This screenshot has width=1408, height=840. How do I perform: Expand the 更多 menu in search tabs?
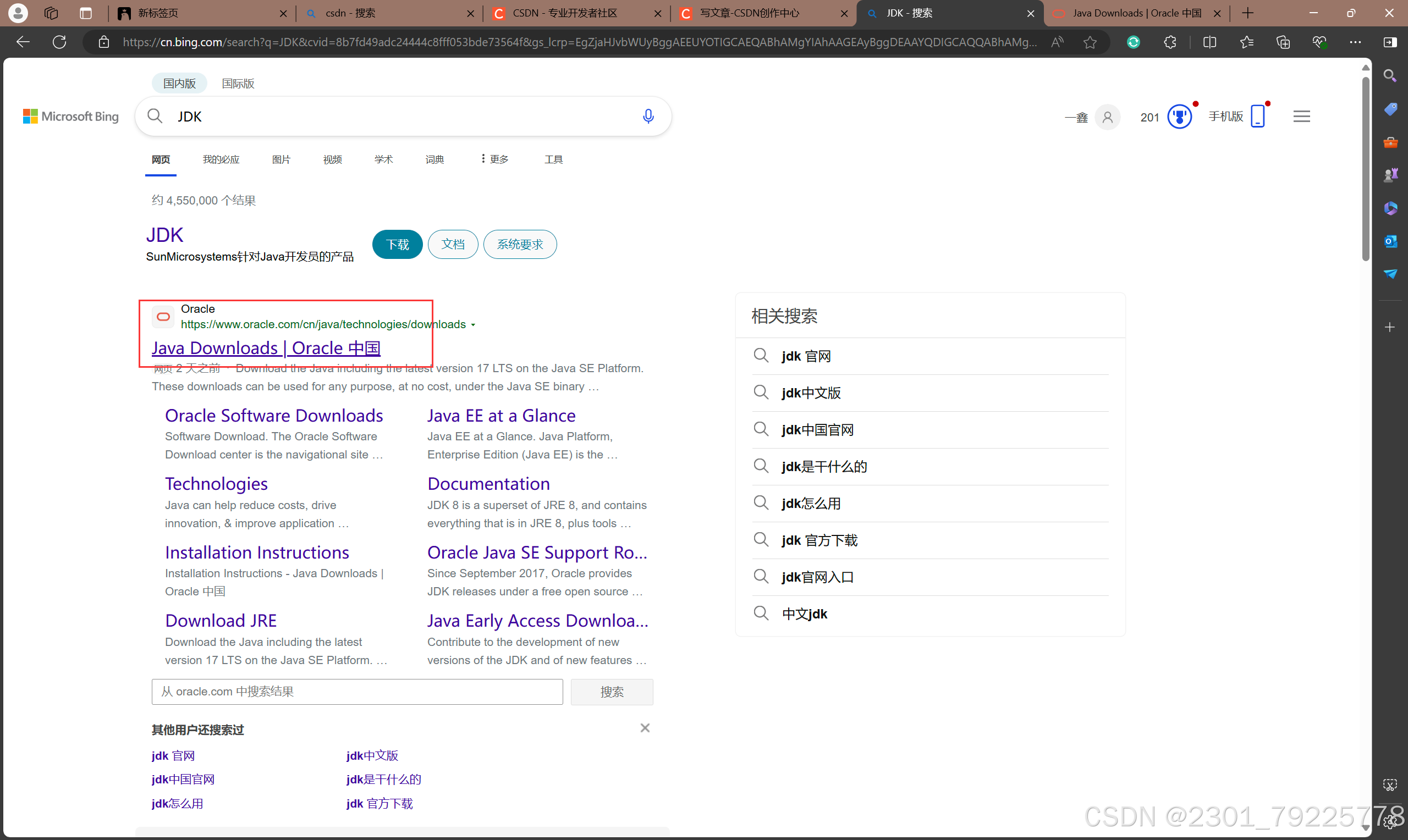(494, 159)
